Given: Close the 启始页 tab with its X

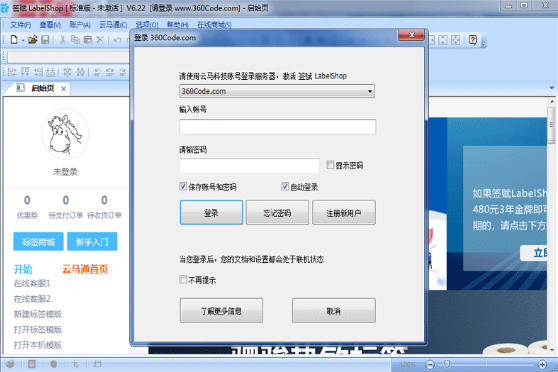Looking at the screenshot, I should tap(63, 89).
